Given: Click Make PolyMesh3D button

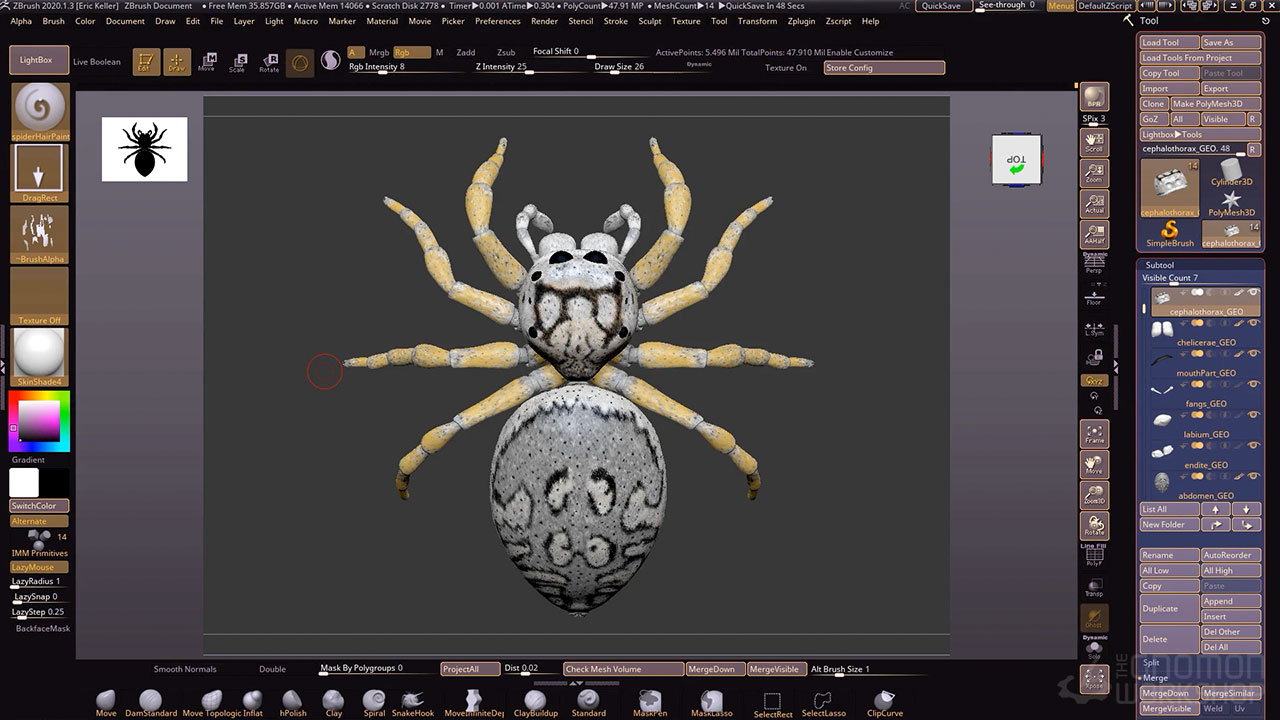Looking at the screenshot, I should pyautogui.click(x=1215, y=104).
